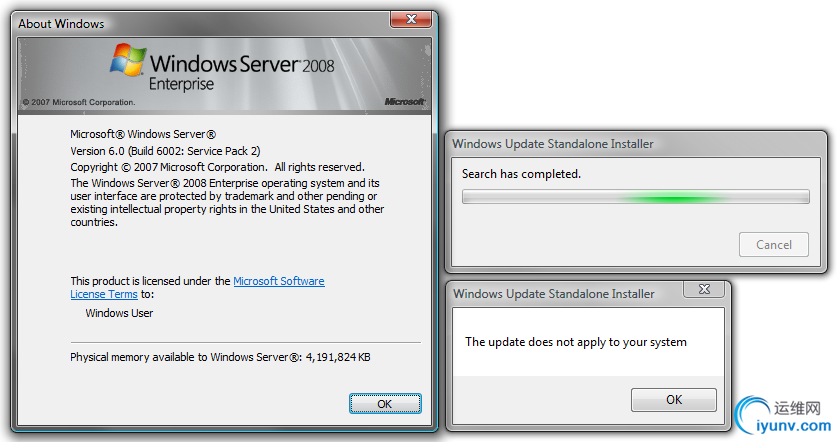Close the About Windows dialog

point(410,19)
